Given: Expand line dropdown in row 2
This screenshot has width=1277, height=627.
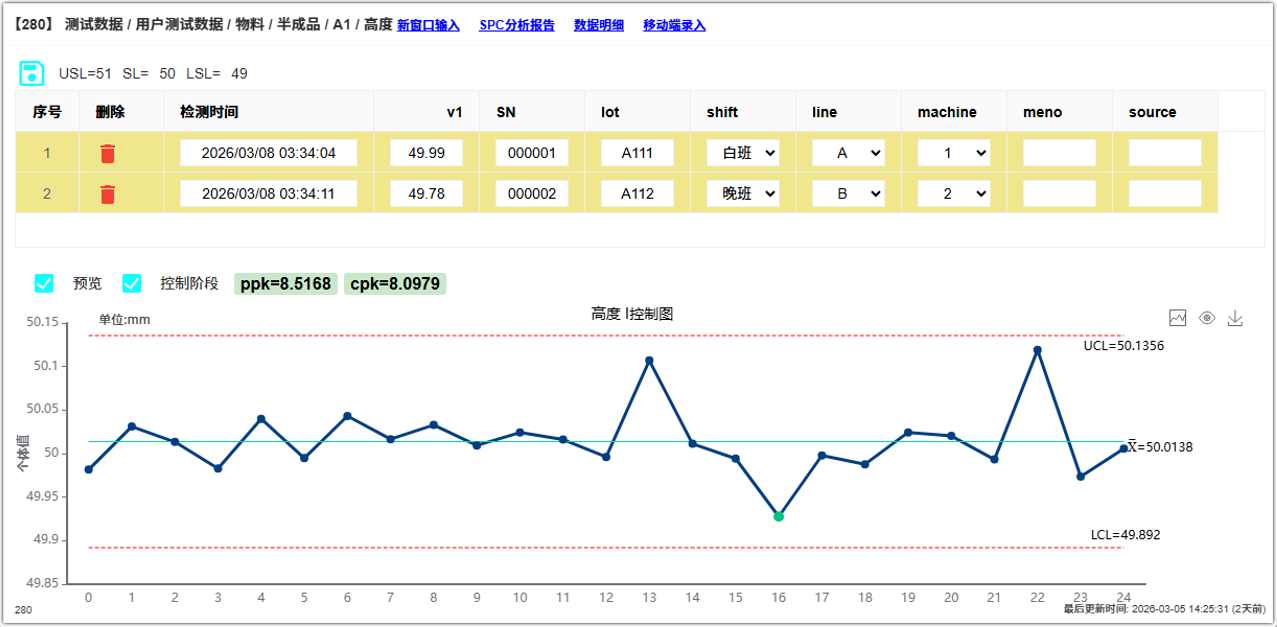Looking at the screenshot, I should pyautogui.click(x=848, y=194).
